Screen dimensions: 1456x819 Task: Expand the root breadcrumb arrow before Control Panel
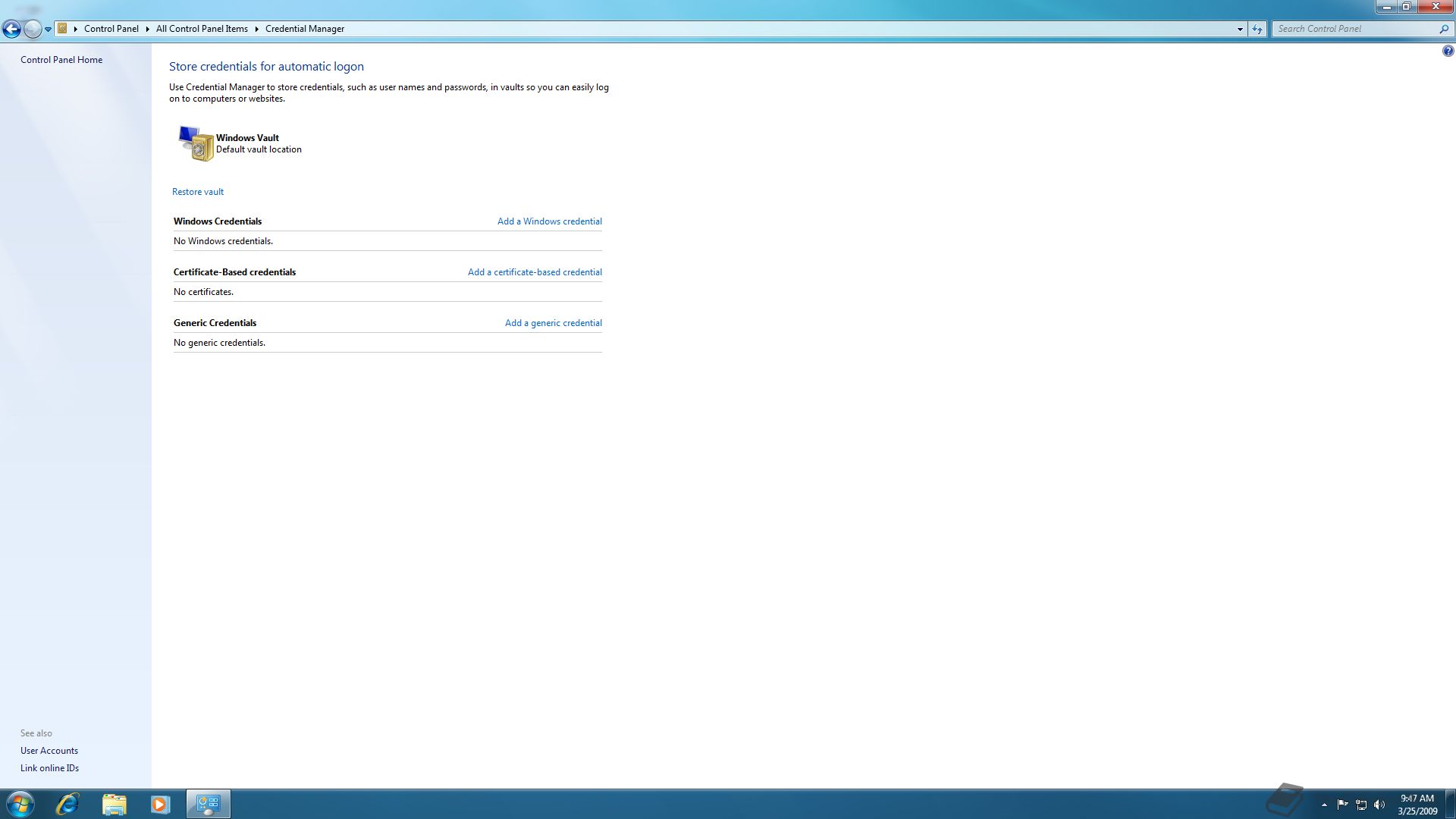click(x=76, y=29)
